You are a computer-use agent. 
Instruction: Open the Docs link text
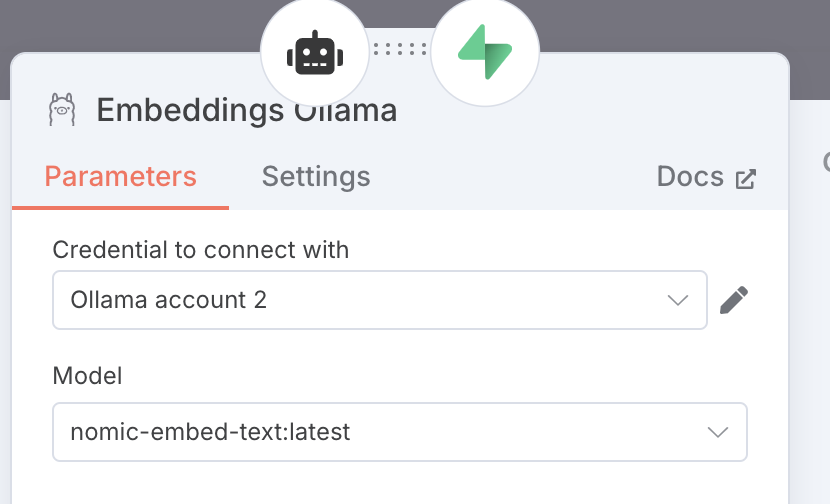[690, 176]
